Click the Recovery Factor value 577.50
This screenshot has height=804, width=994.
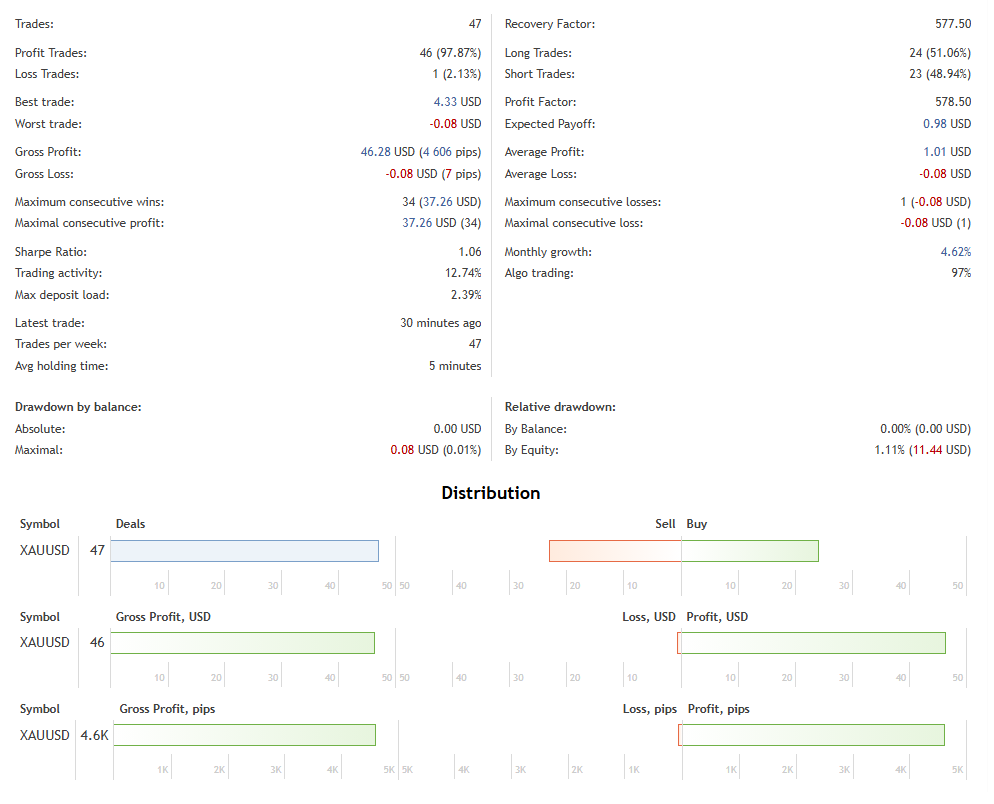click(951, 24)
